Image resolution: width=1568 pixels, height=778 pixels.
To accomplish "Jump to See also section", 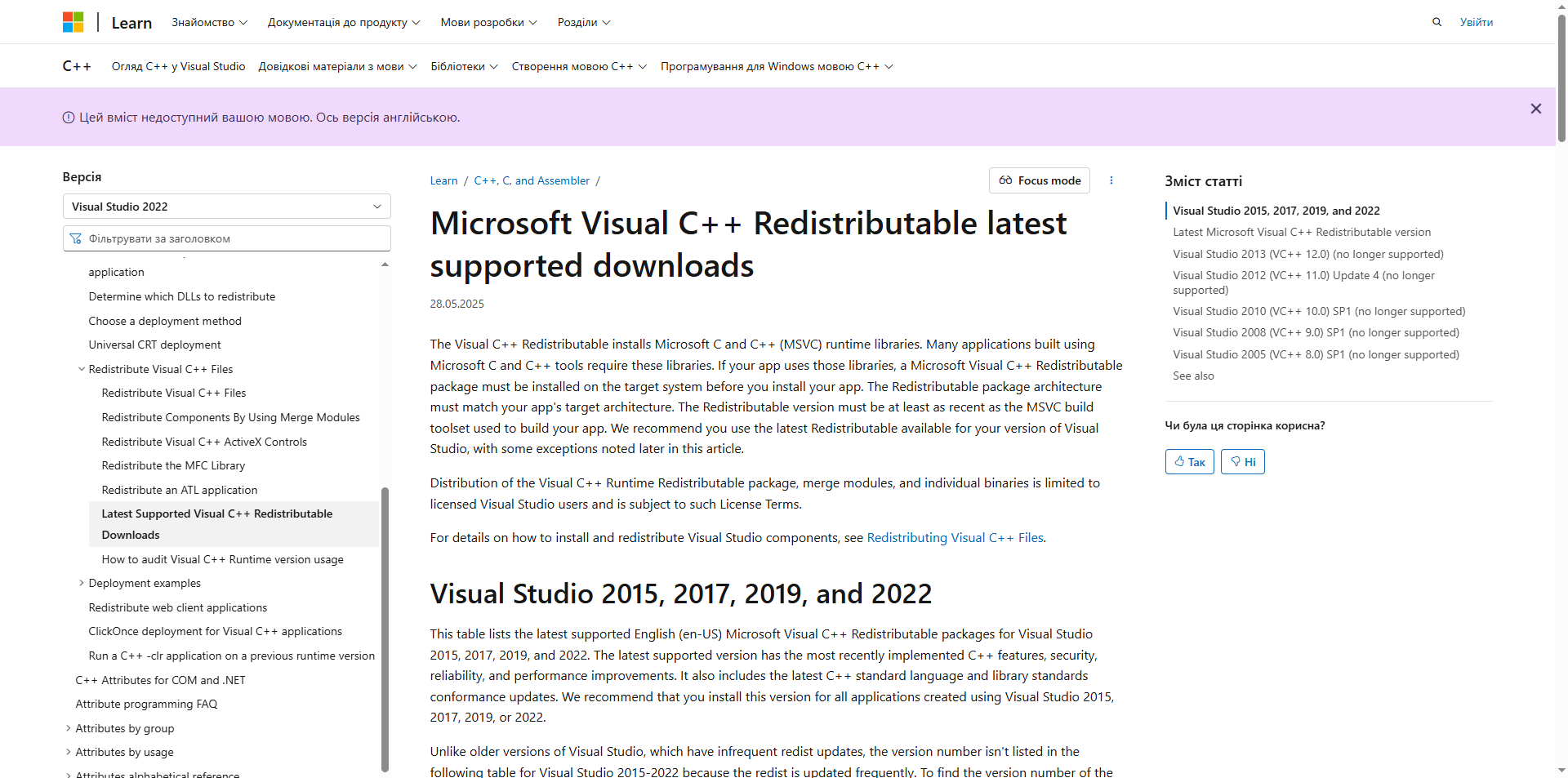I will (x=1193, y=376).
